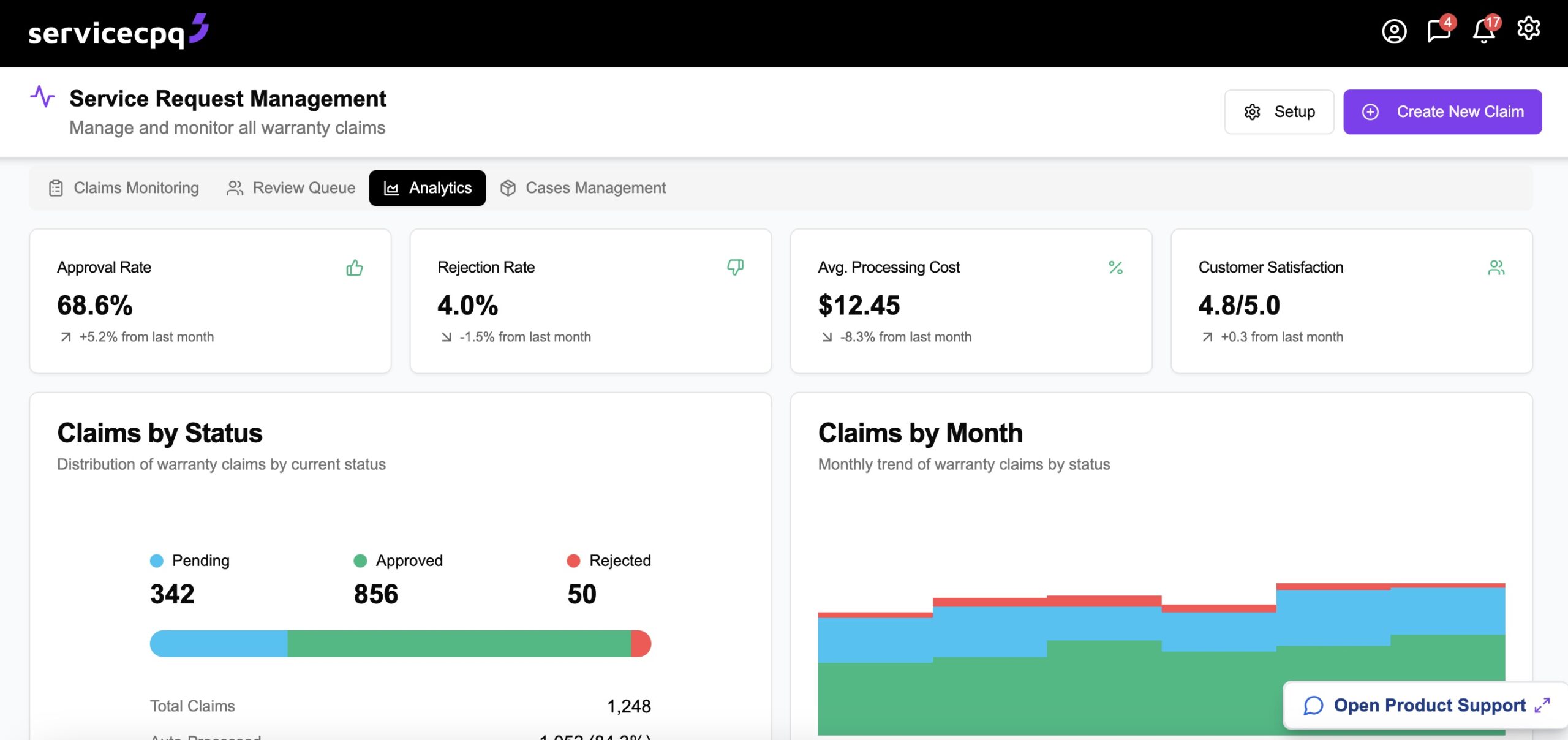This screenshot has height=740, width=1568.
Task: Click the Claims by Month stacked chart
Action: [x=1161, y=659]
